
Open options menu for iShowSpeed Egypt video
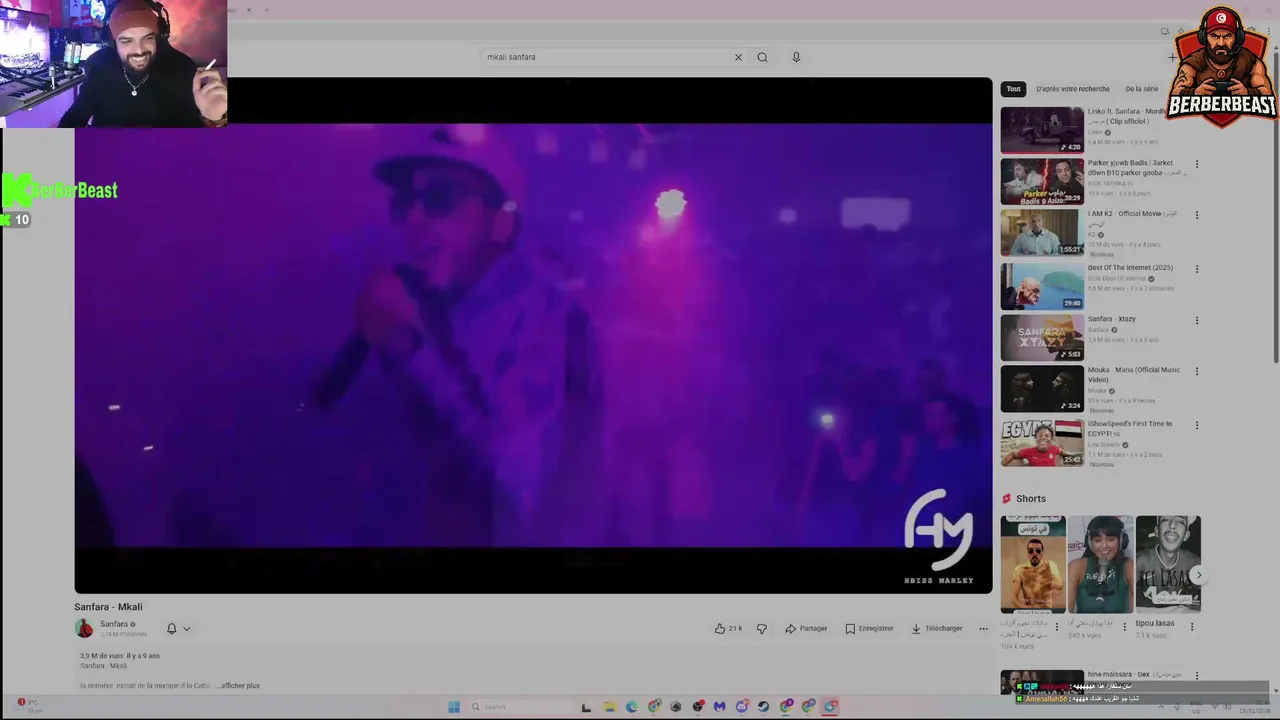pyautogui.click(x=1196, y=425)
